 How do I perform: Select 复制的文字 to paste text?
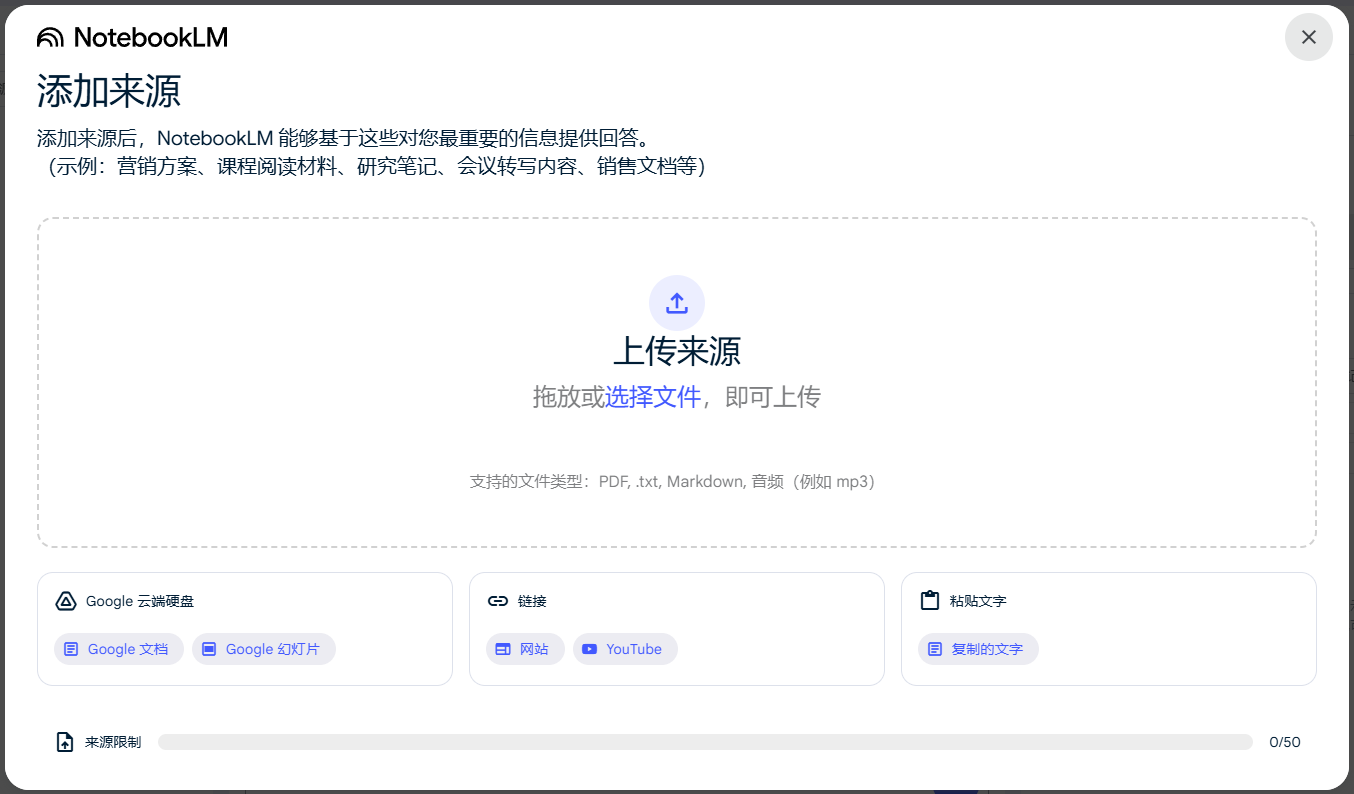pyautogui.click(x=978, y=649)
